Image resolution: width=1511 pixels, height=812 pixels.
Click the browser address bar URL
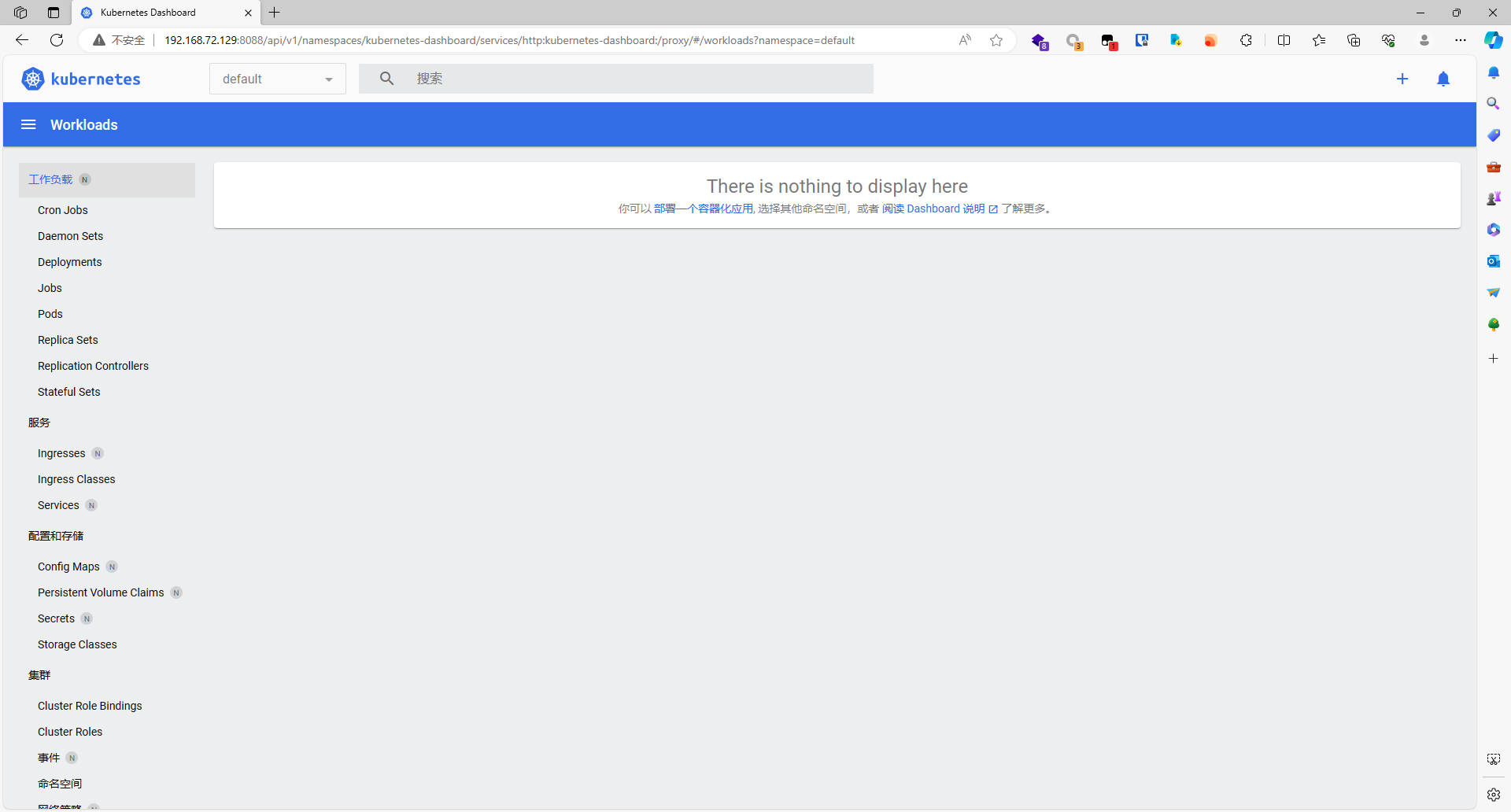pos(509,40)
